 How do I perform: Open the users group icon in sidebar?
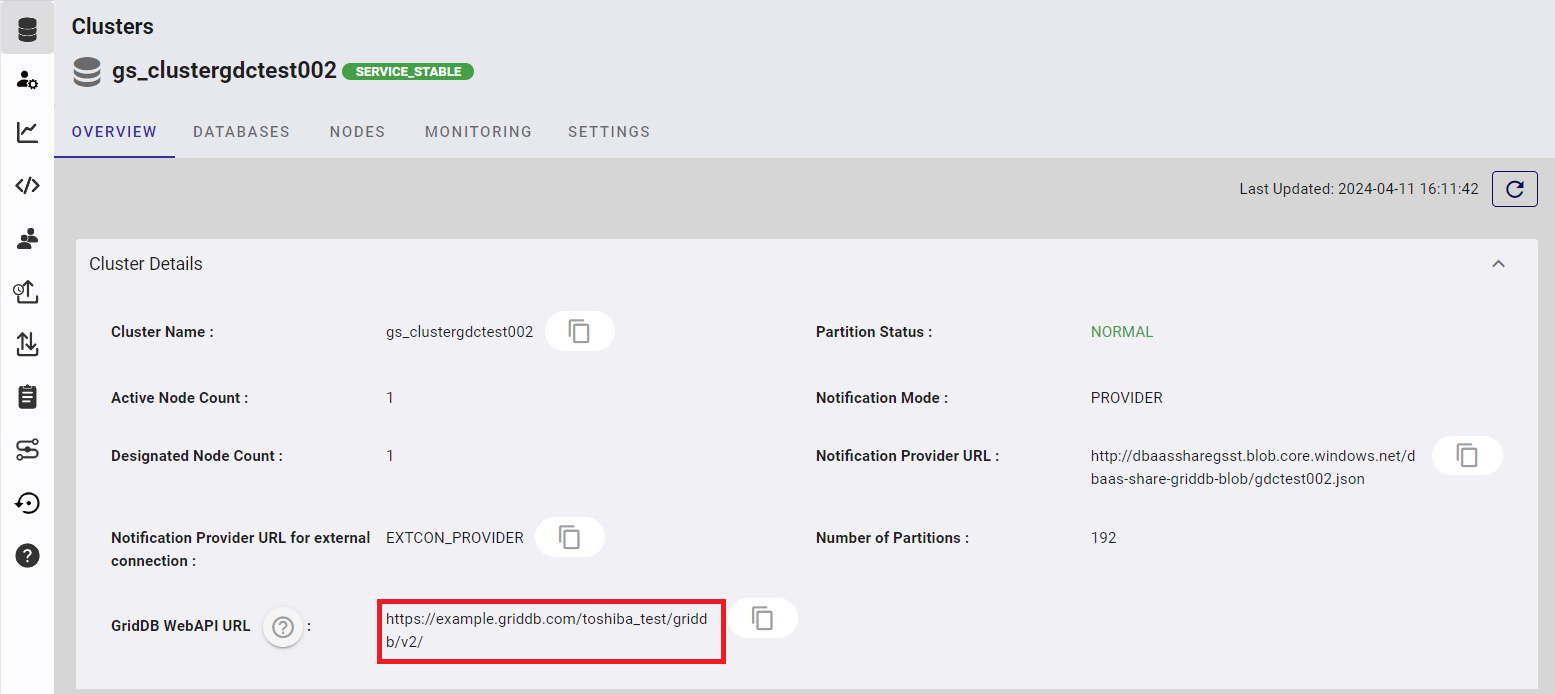pyautogui.click(x=28, y=238)
